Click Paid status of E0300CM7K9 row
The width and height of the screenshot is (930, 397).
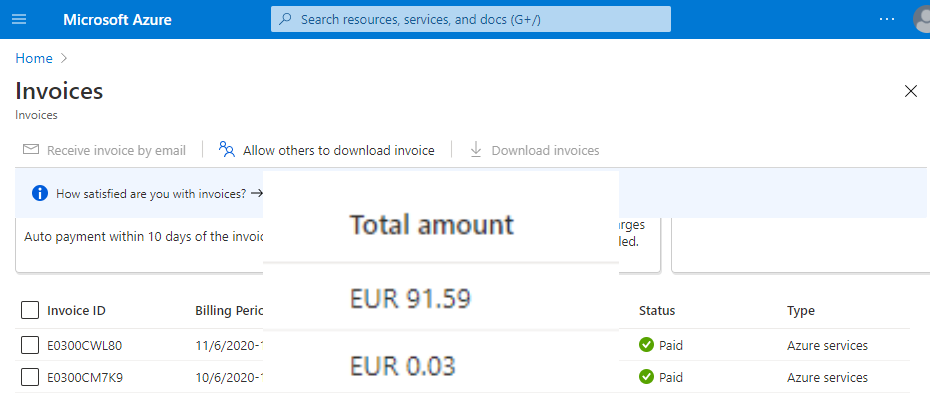(x=661, y=377)
